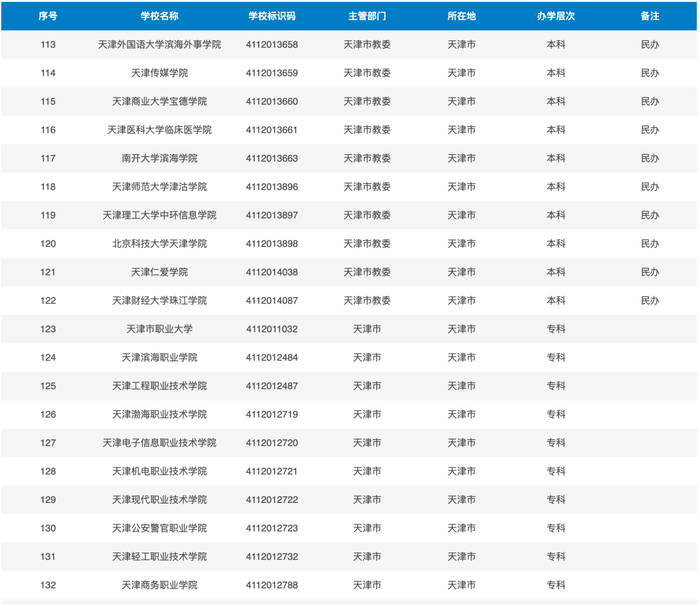
Task: Click the code 4112013660
Action: point(272,102)
